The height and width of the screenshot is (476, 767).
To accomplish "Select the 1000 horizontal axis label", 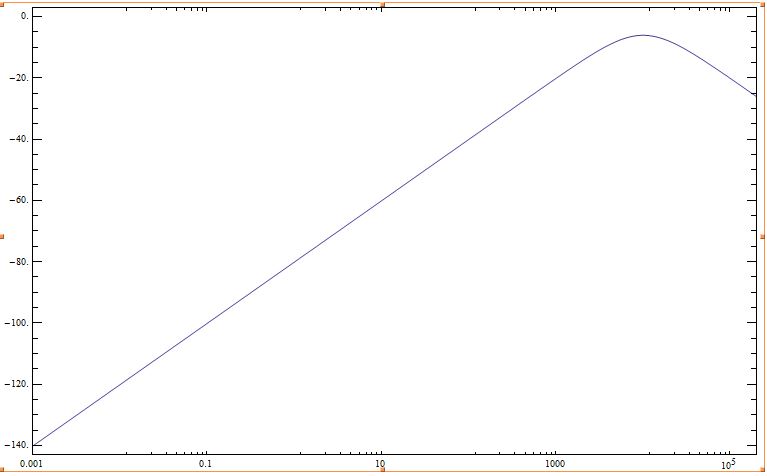I will (x=554, y=465).
